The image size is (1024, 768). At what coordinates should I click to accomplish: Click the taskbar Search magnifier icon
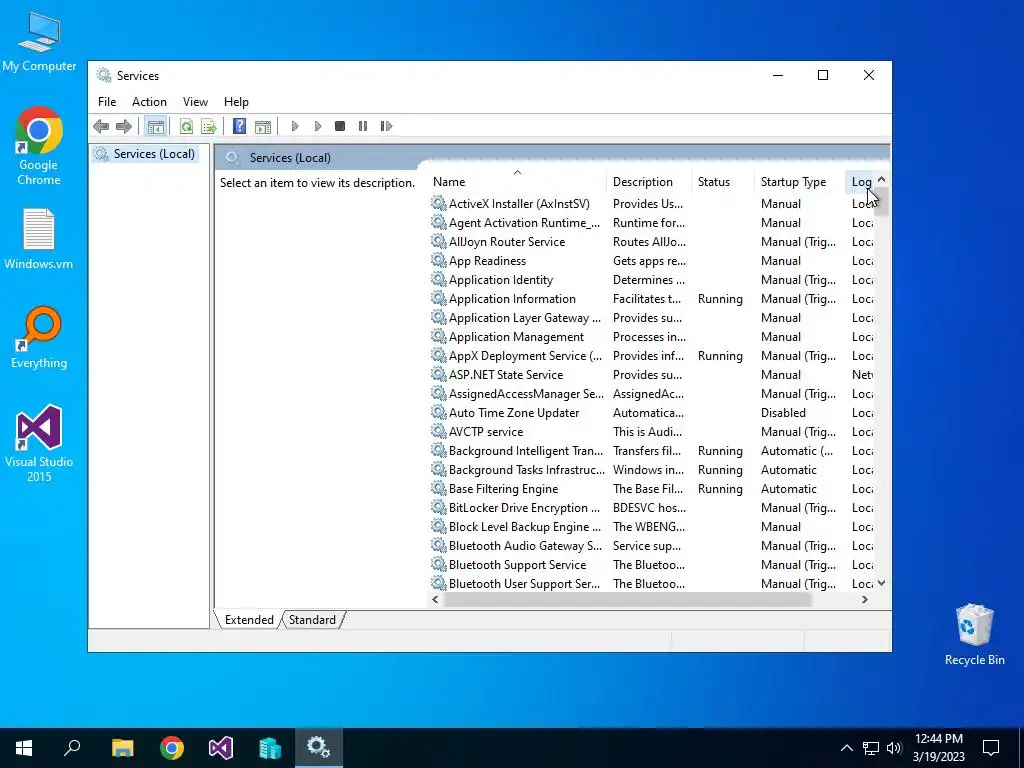pyautogui.click(x=72, y=748)
